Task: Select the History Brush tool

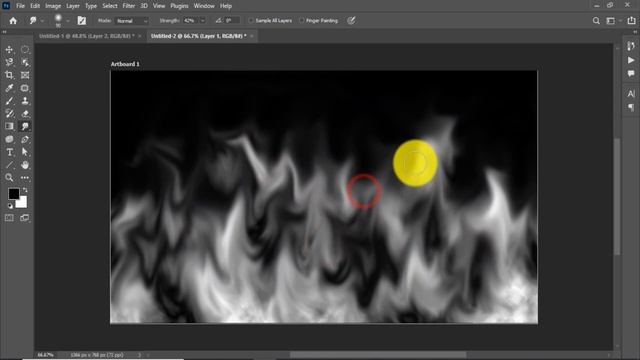Action: click(9, 113)
